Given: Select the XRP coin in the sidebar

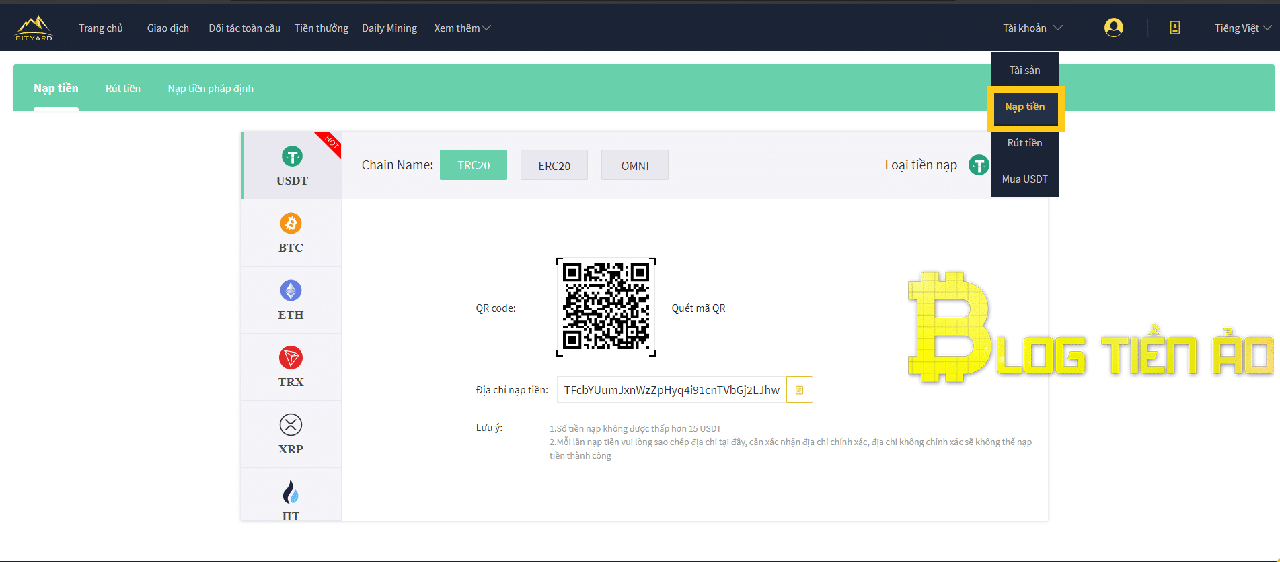Looking at the screenshot, I should pyautogui.click(x=291, y=434).
